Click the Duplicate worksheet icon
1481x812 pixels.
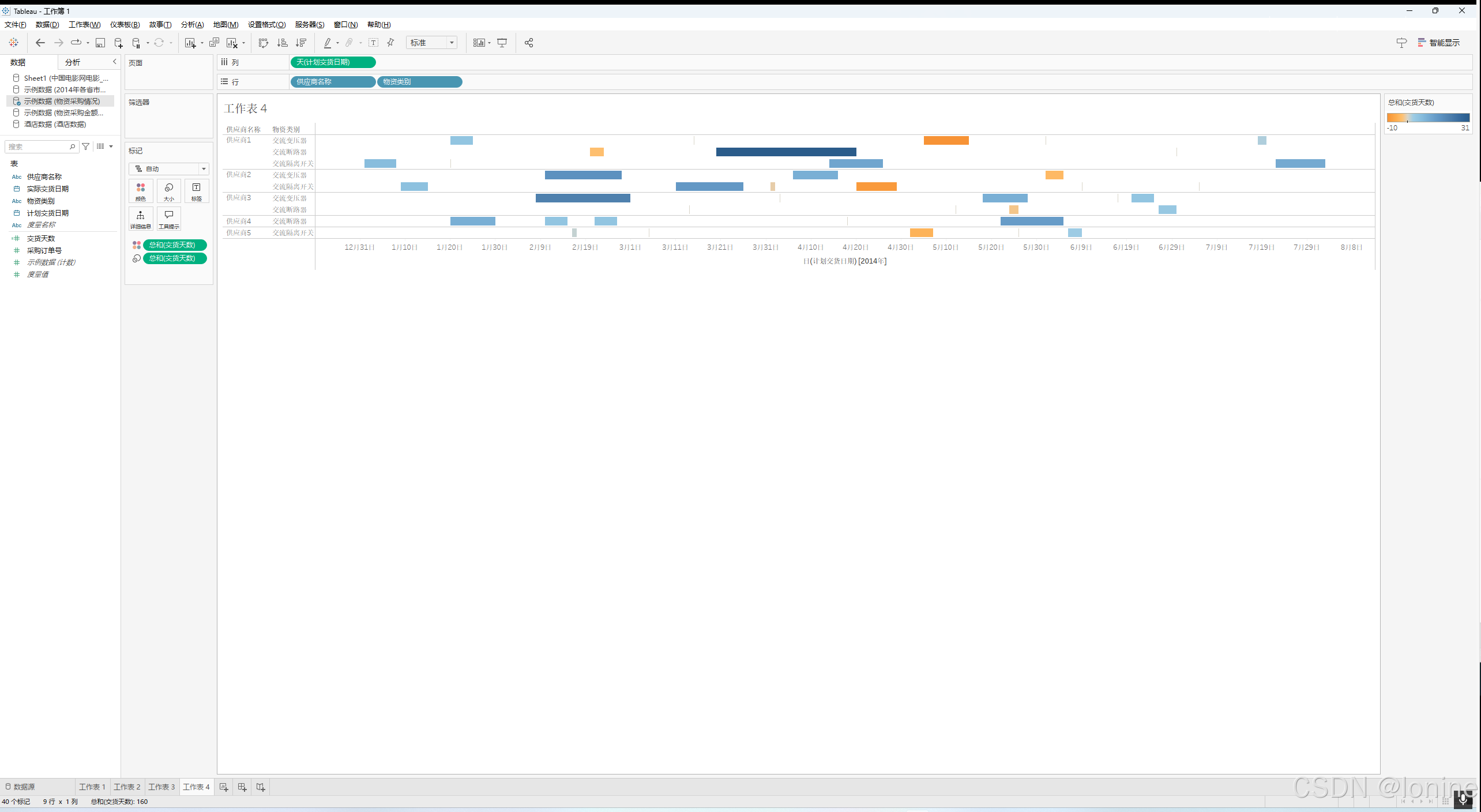pyautogui.click(x=214, y=43)
